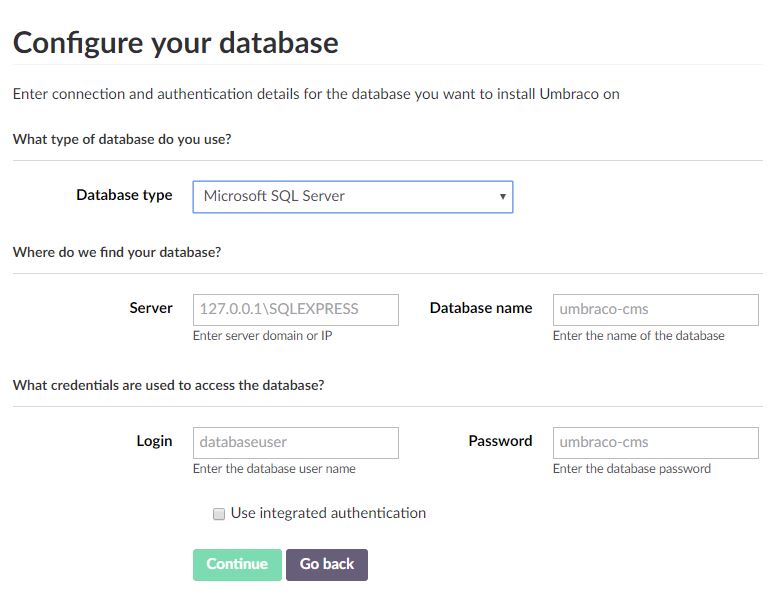Click the credentials section heading text
Viewport: 771px width, 608px height.
pyautogui.click(x=169, y=385)
